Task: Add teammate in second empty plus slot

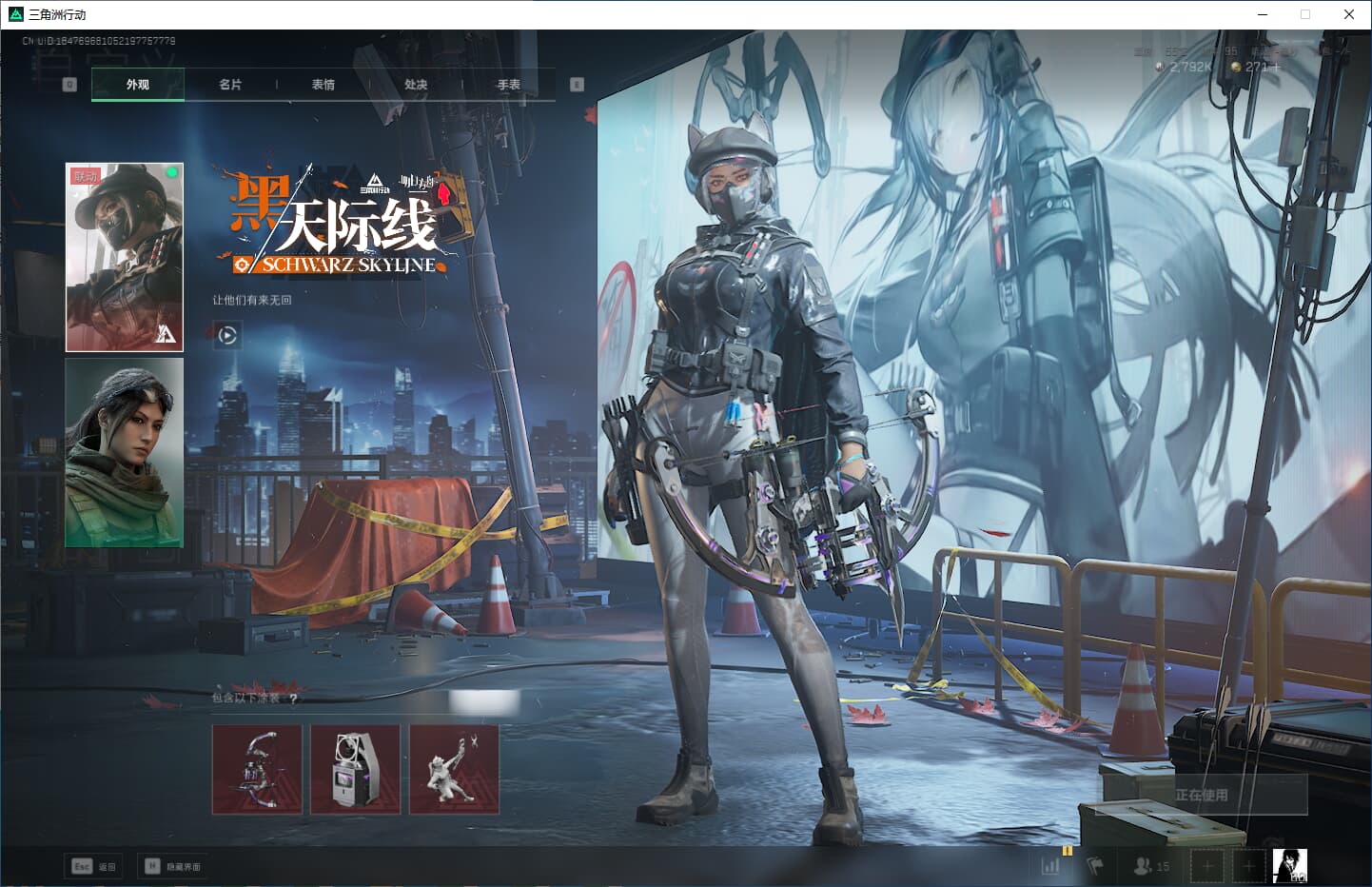Action: [x=1248, y=866]
